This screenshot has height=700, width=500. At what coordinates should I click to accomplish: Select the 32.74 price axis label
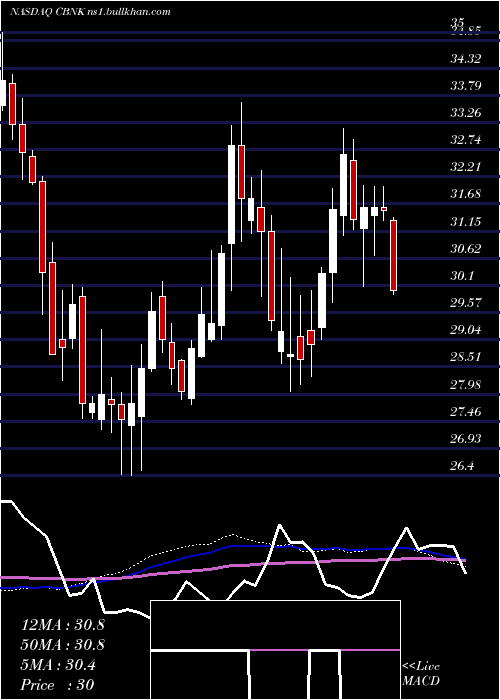[466, 140]
